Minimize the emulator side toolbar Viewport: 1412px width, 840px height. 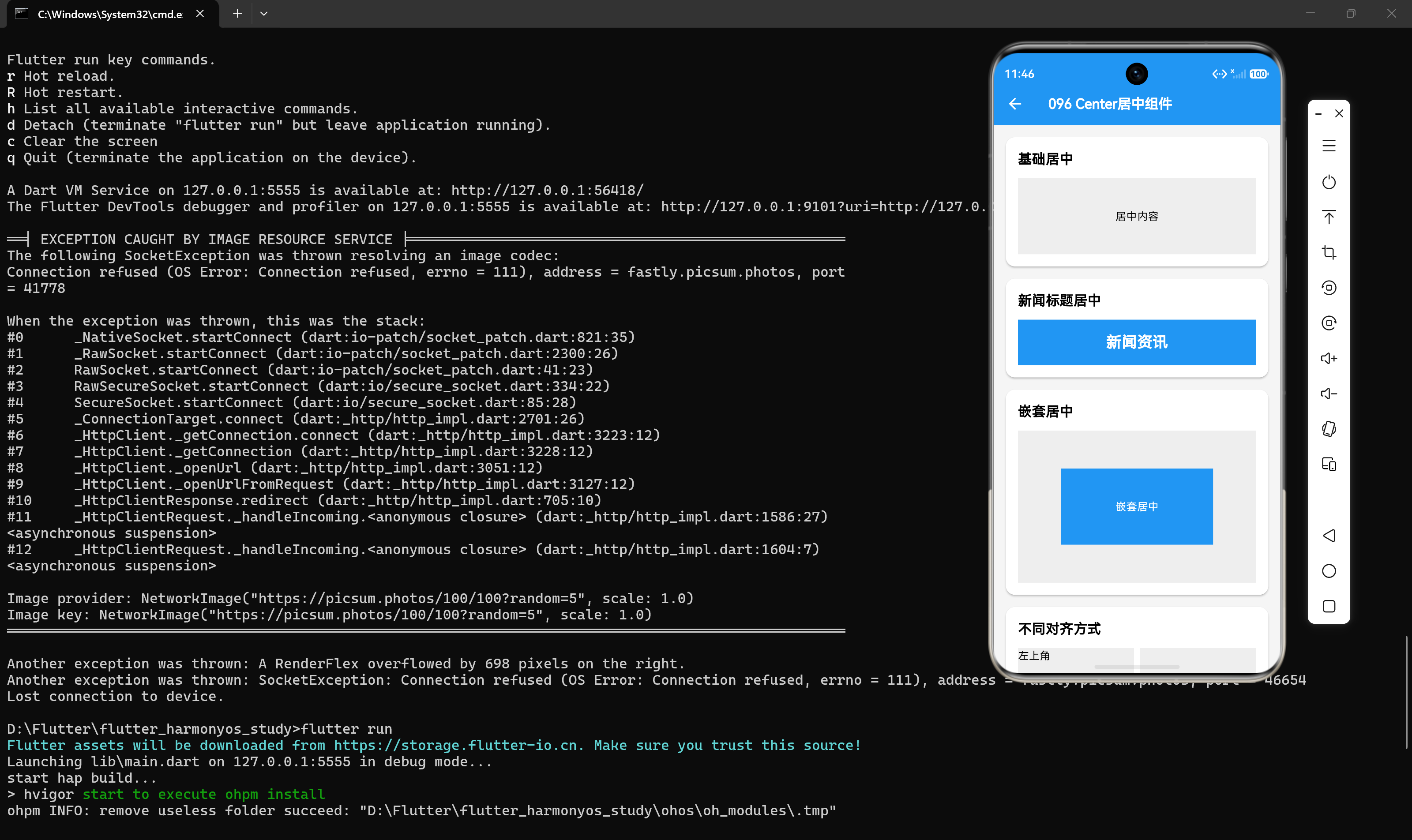(1318, 114)
